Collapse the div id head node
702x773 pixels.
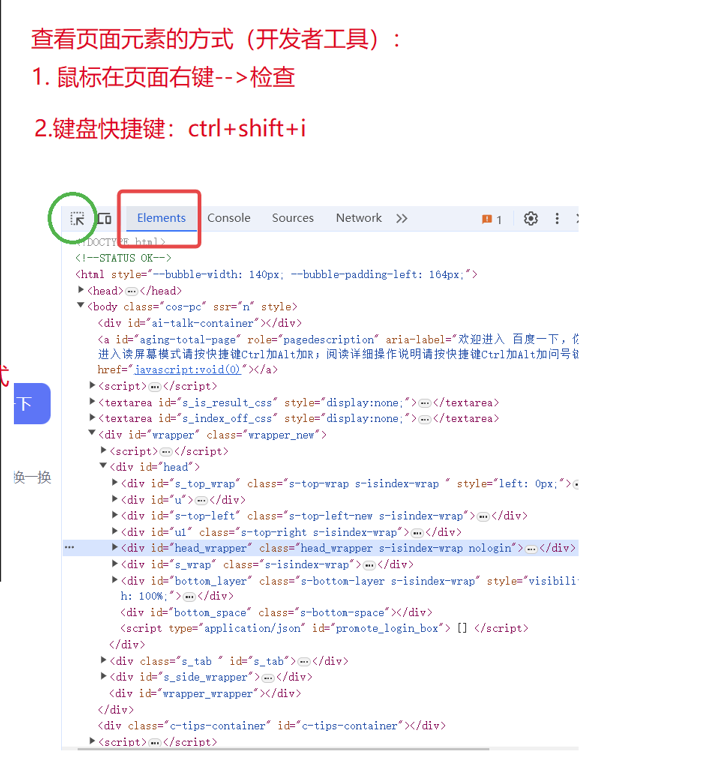(x=103, y=465)
